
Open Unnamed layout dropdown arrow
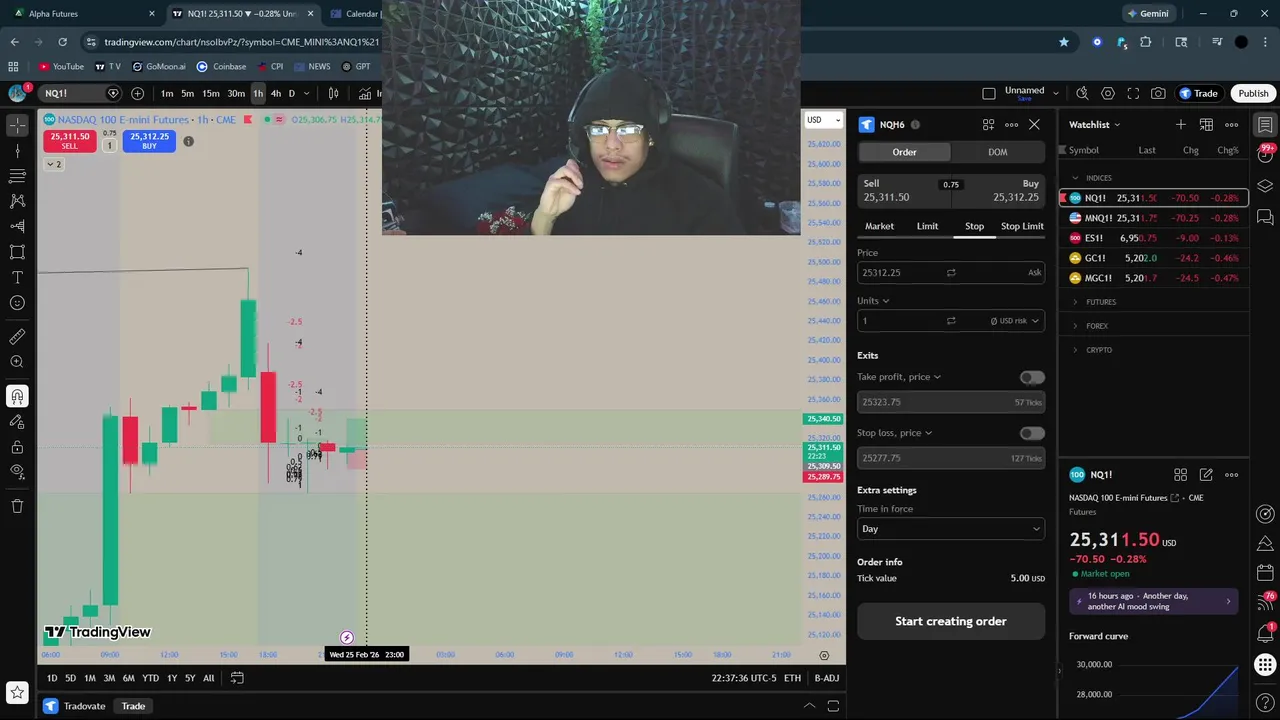pyautogui.click(x=1055, y=93)
